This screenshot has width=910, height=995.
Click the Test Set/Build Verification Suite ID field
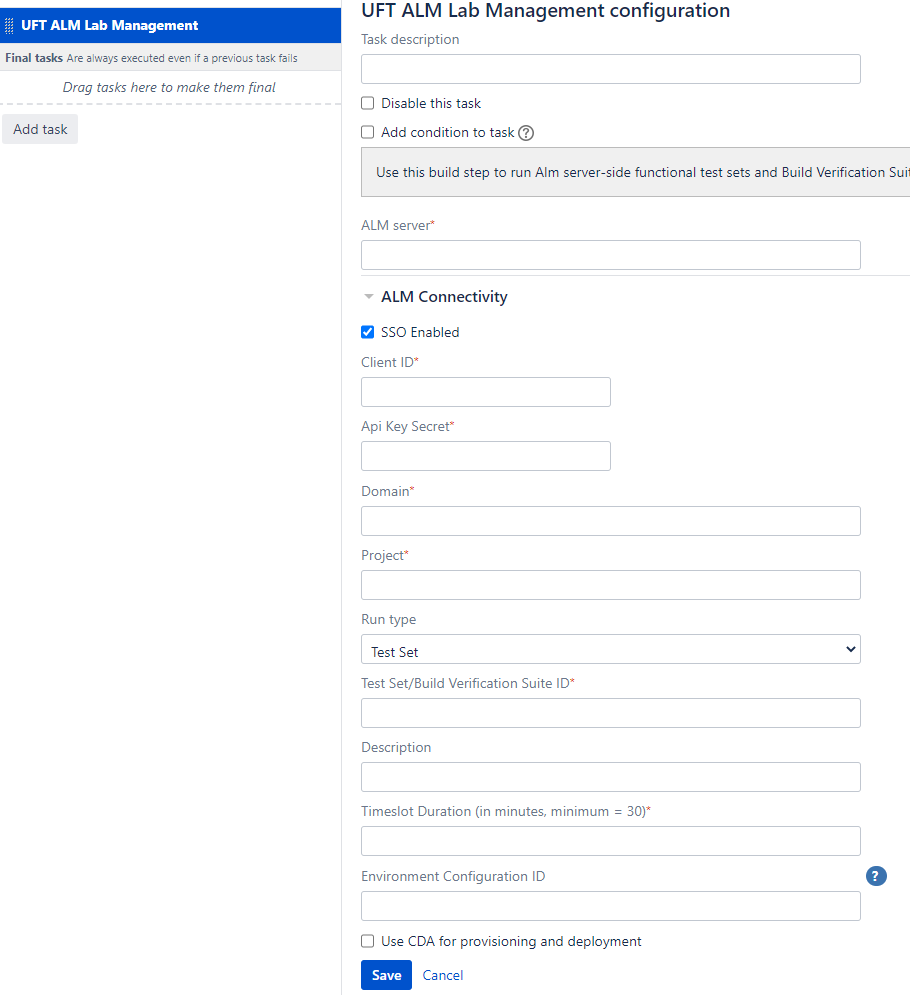coord(610,713)
